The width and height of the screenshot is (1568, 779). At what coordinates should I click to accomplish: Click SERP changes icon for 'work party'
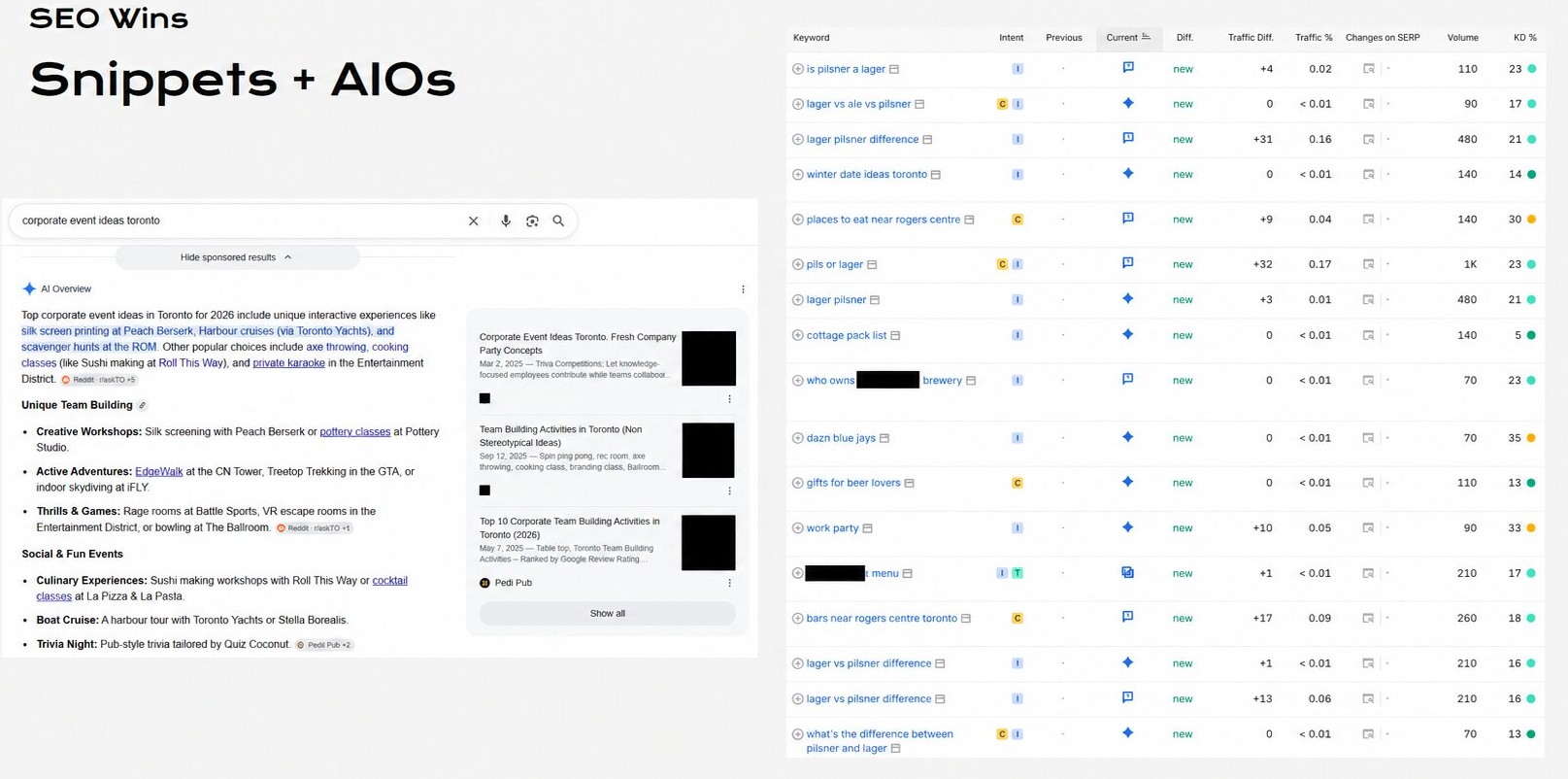[x=1369, y=528]
